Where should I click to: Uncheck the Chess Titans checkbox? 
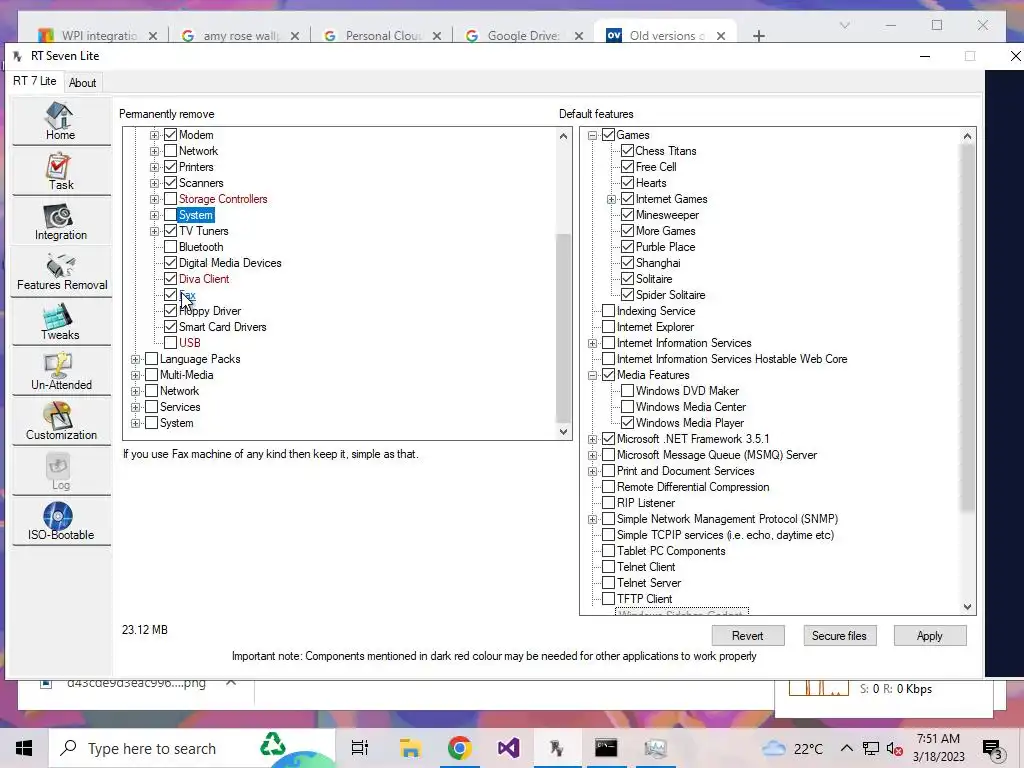tap(628, 151)
